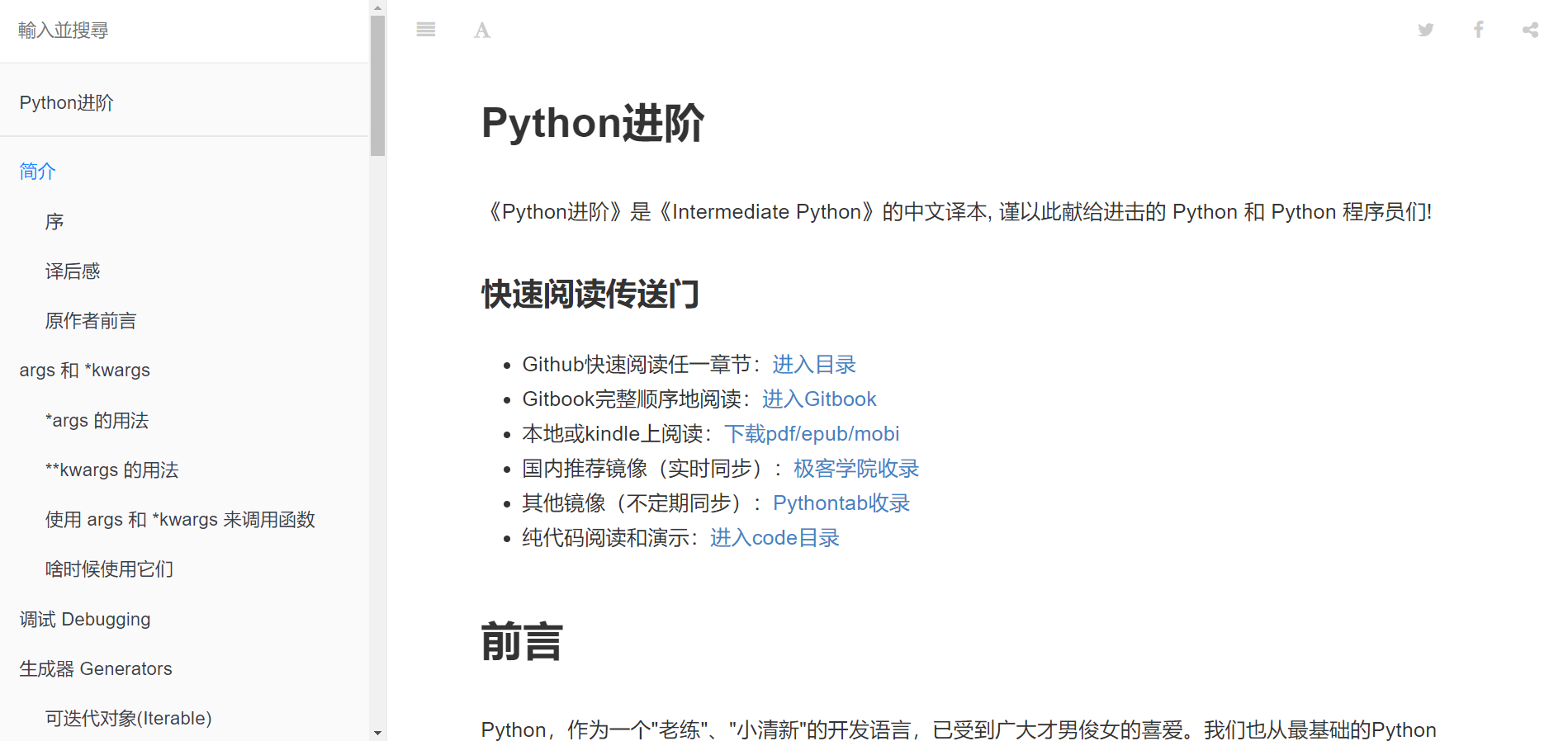Click the Python进阶 main heading

(593, 123)
